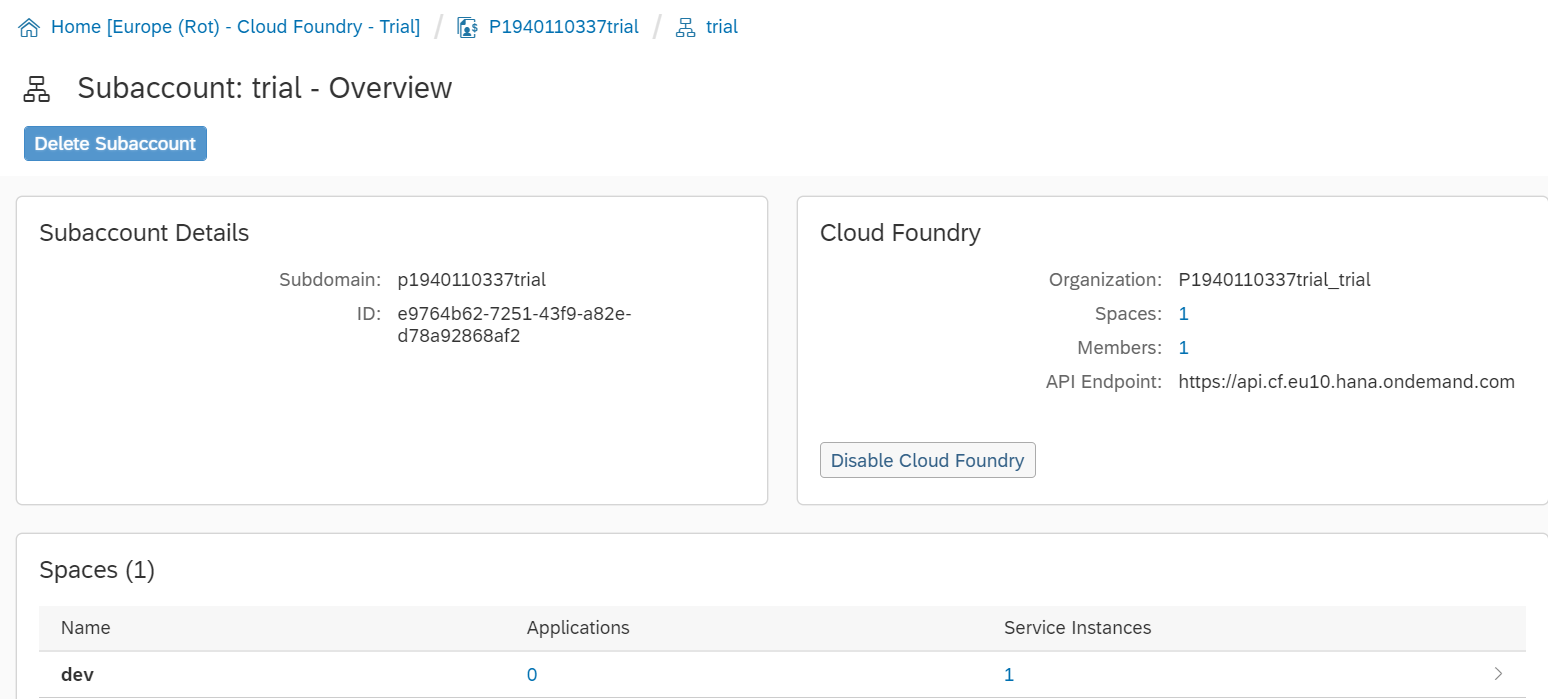Click the Members count link in Cloud Foundry panel
The height and width of the screenshot is (699, 1548).
[1183, 347]
